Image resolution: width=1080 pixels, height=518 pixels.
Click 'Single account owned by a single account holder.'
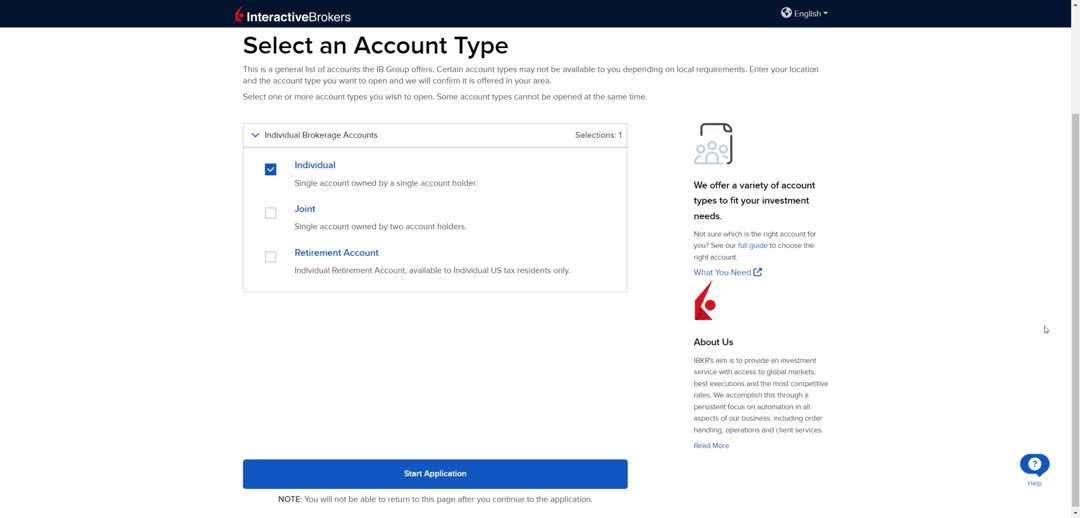click(x=386, y=183)
